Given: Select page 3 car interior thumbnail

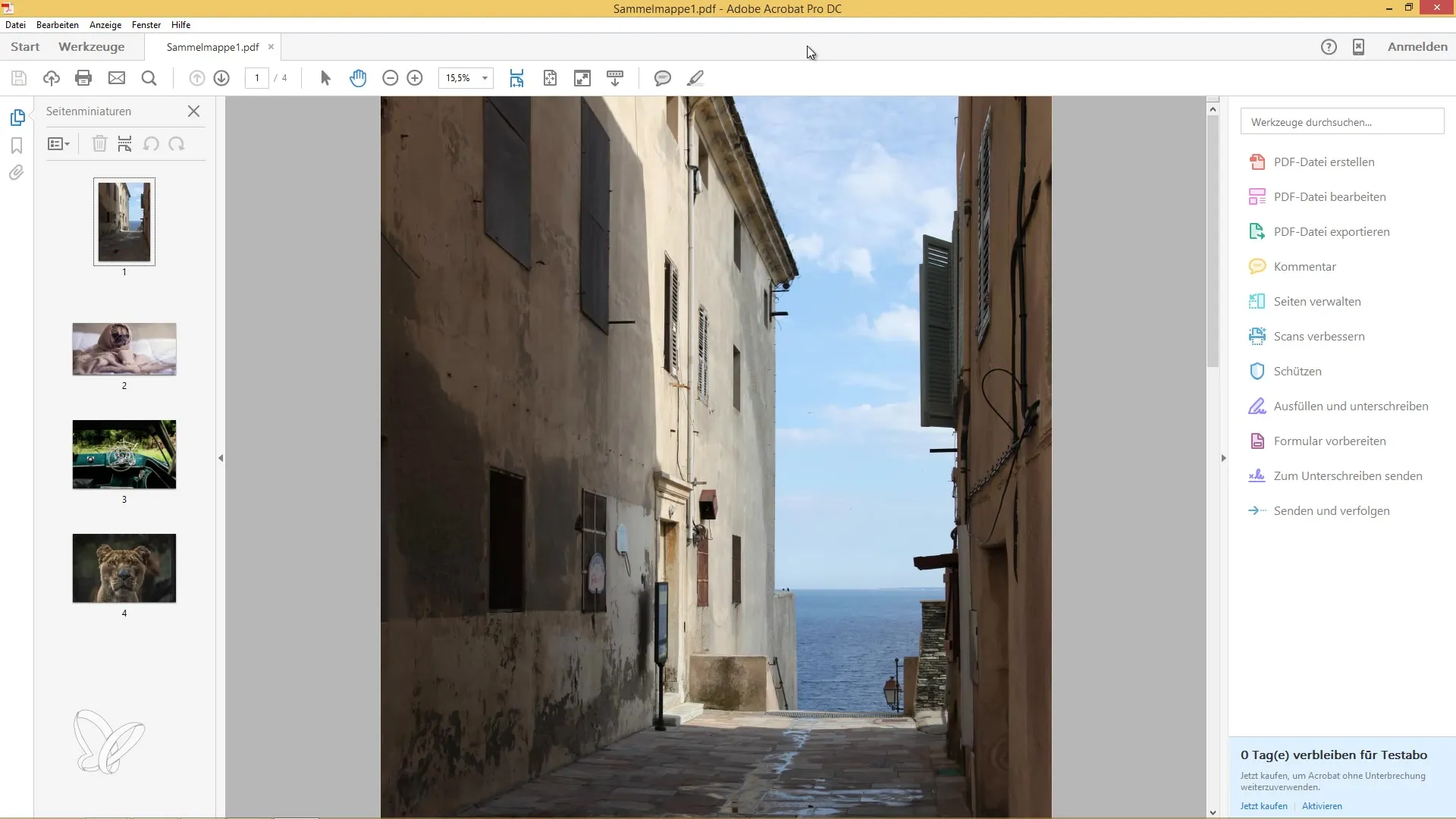Looking at the screenshot, I should (124, 454).
